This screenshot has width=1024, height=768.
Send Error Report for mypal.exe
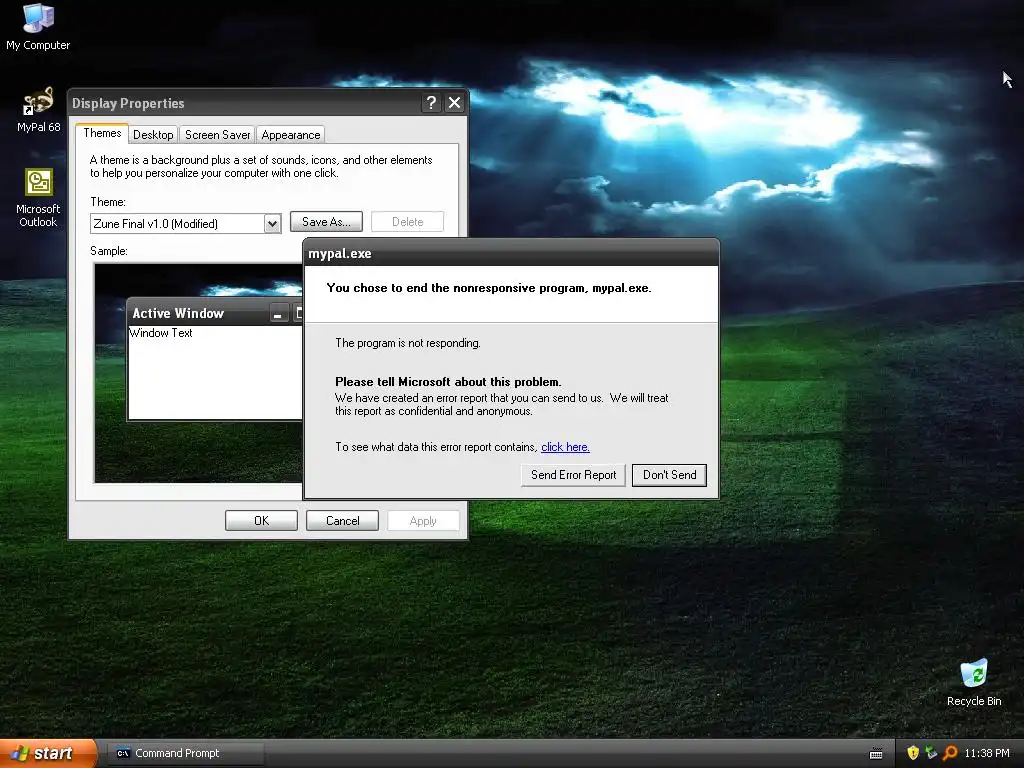[573, 475]
